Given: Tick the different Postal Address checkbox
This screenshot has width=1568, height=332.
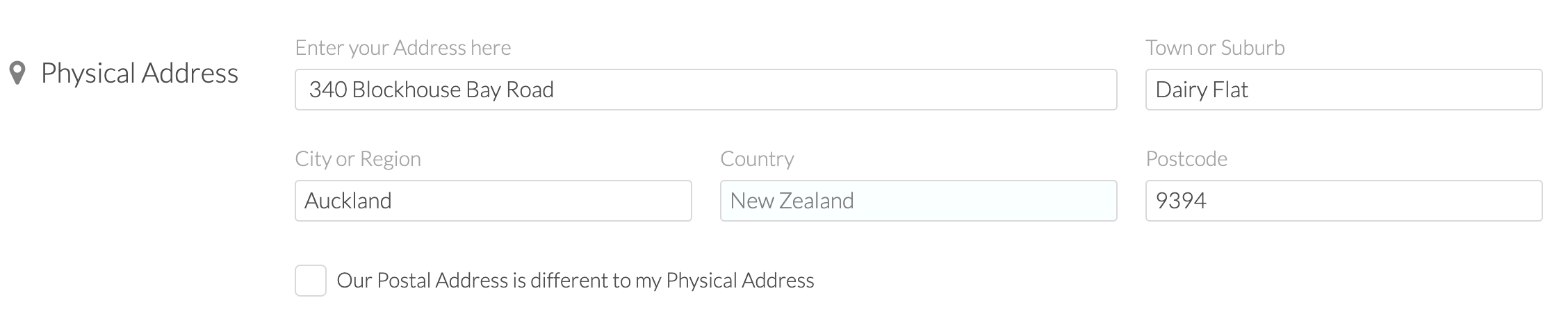Looking at the screenshot, I should pyautogui.click(x=311, y=281).
